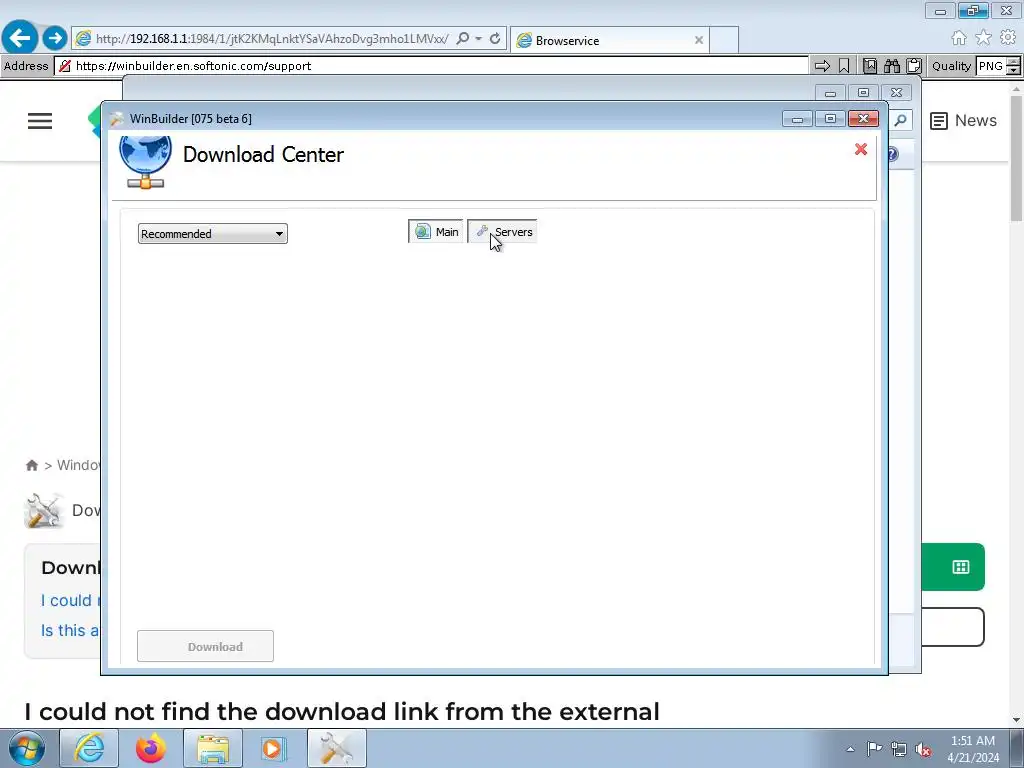Viewport: 1024px width, 768px height.
Task: Click the IE Home icon
Action: point(959,38)
